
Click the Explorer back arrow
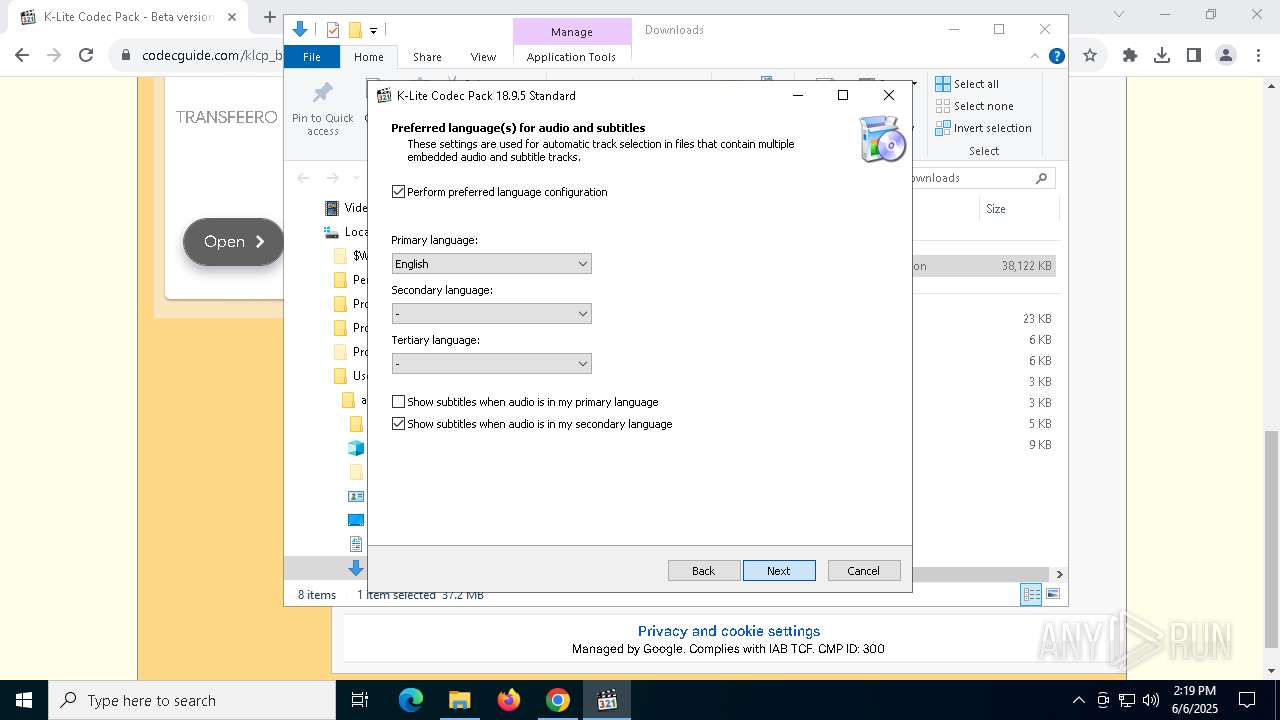303,178
